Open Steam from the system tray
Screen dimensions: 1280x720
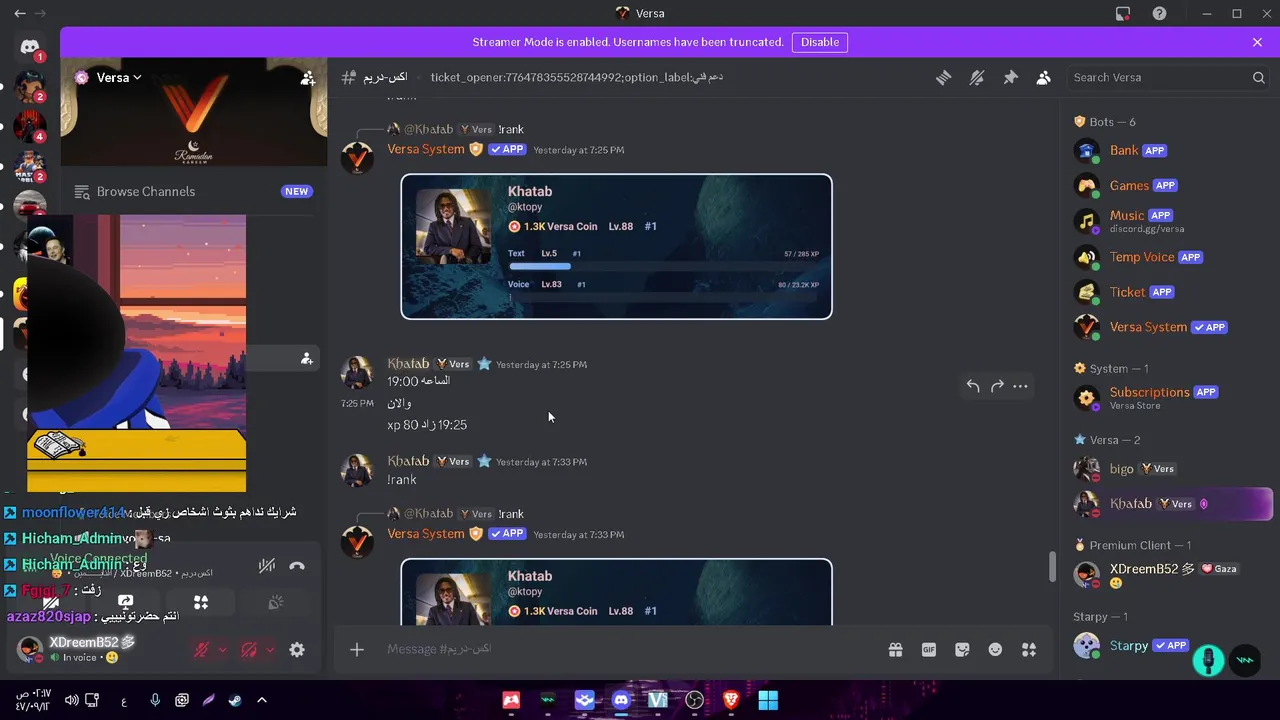pos(234,700)
